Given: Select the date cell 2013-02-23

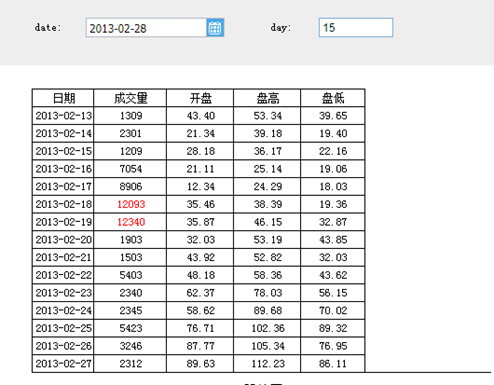Looking at the screenshot, I should pos(63,293).
